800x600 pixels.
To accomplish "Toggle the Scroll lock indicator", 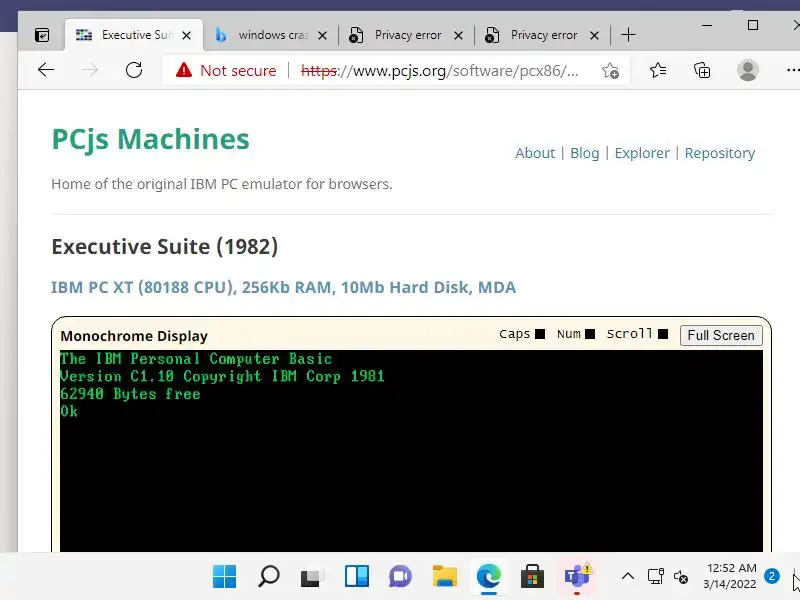I will click(x=663, y=334).
